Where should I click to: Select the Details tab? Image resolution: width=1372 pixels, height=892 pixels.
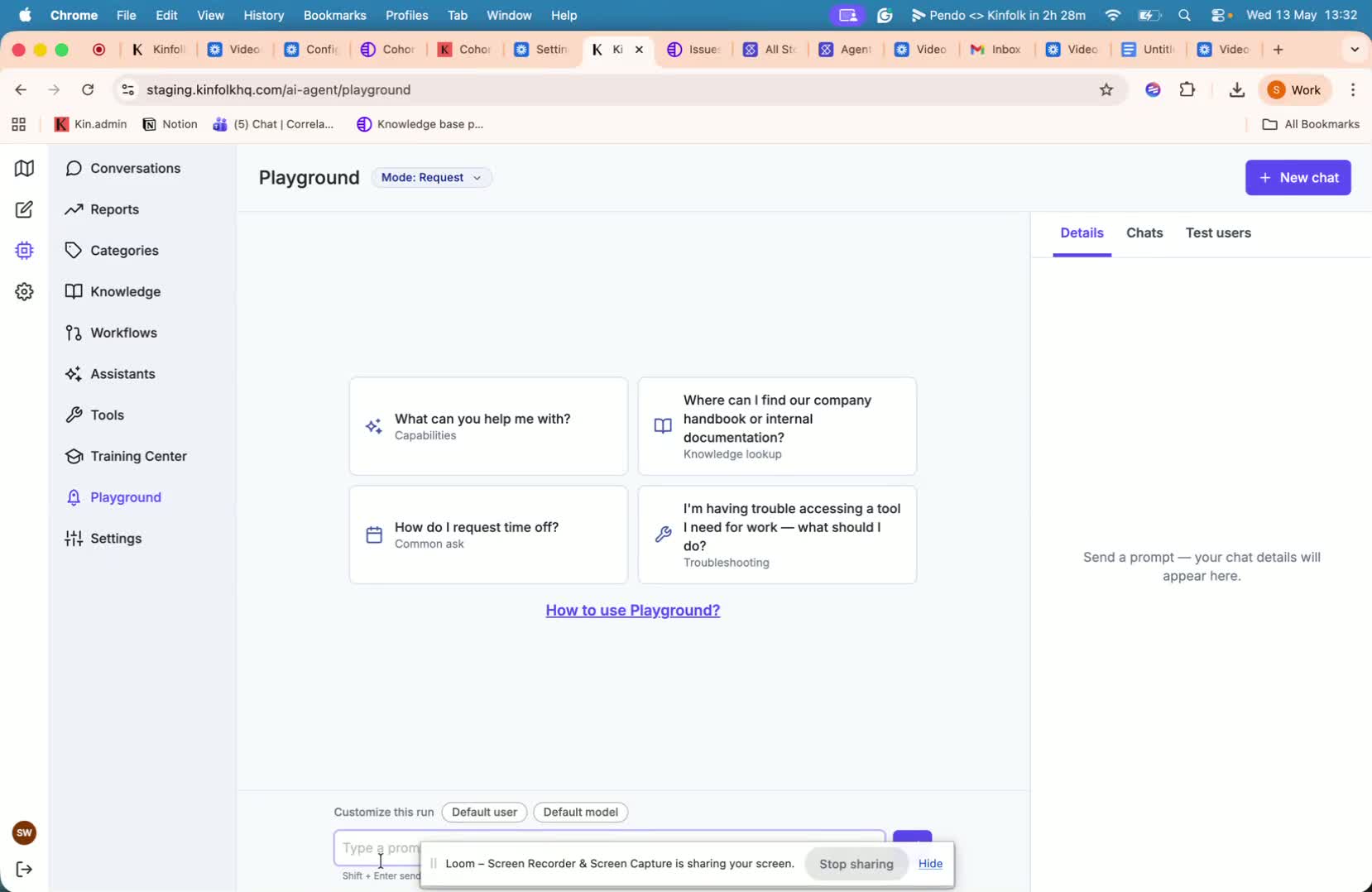1082,233
